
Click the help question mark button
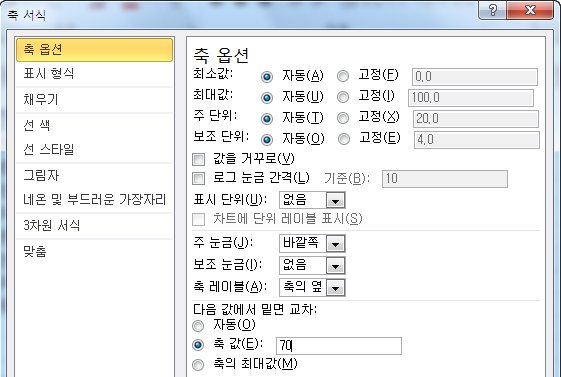pyautogui.click(x=492, y=10)
